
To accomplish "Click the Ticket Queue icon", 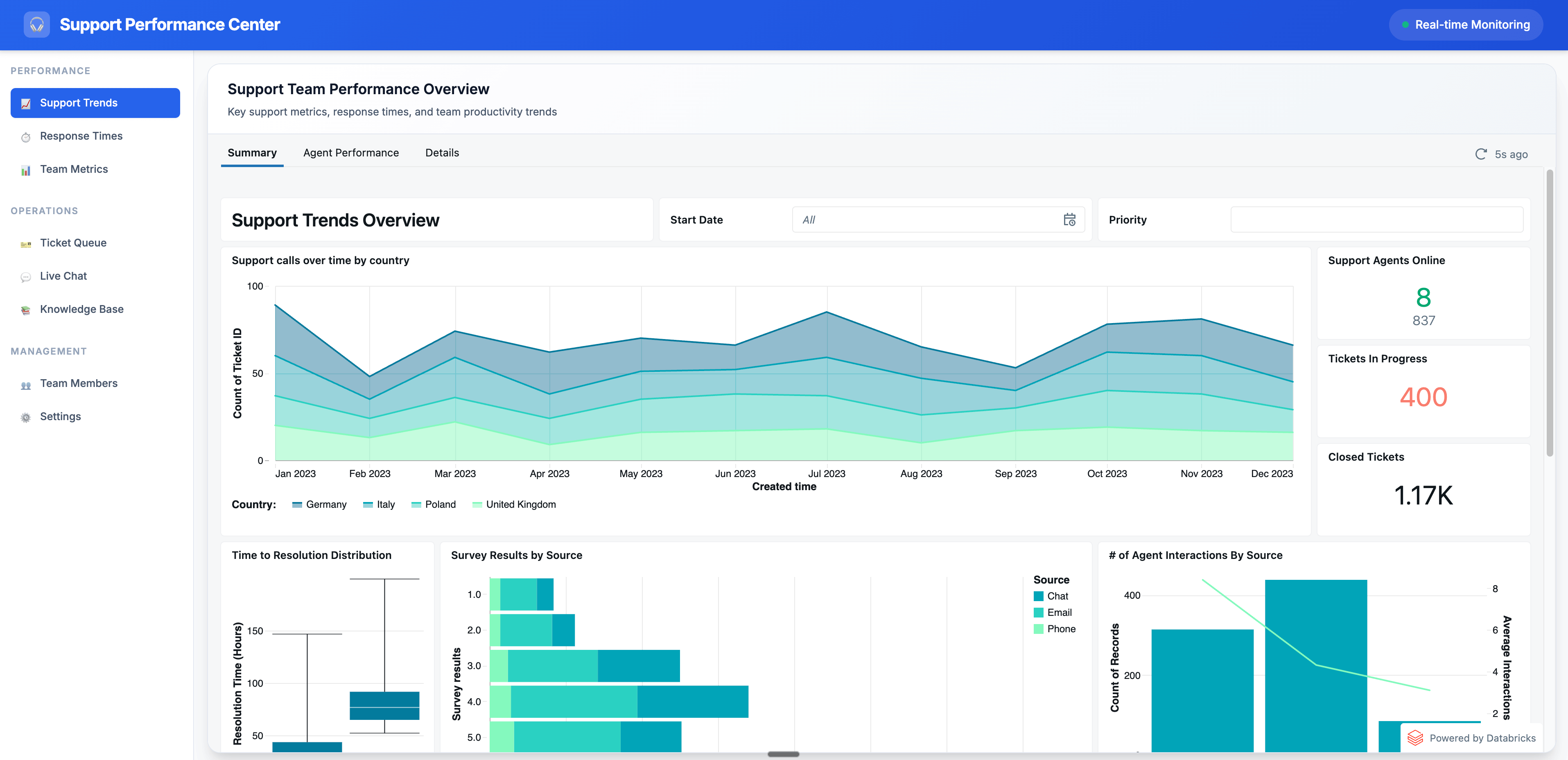I will 25,243.
